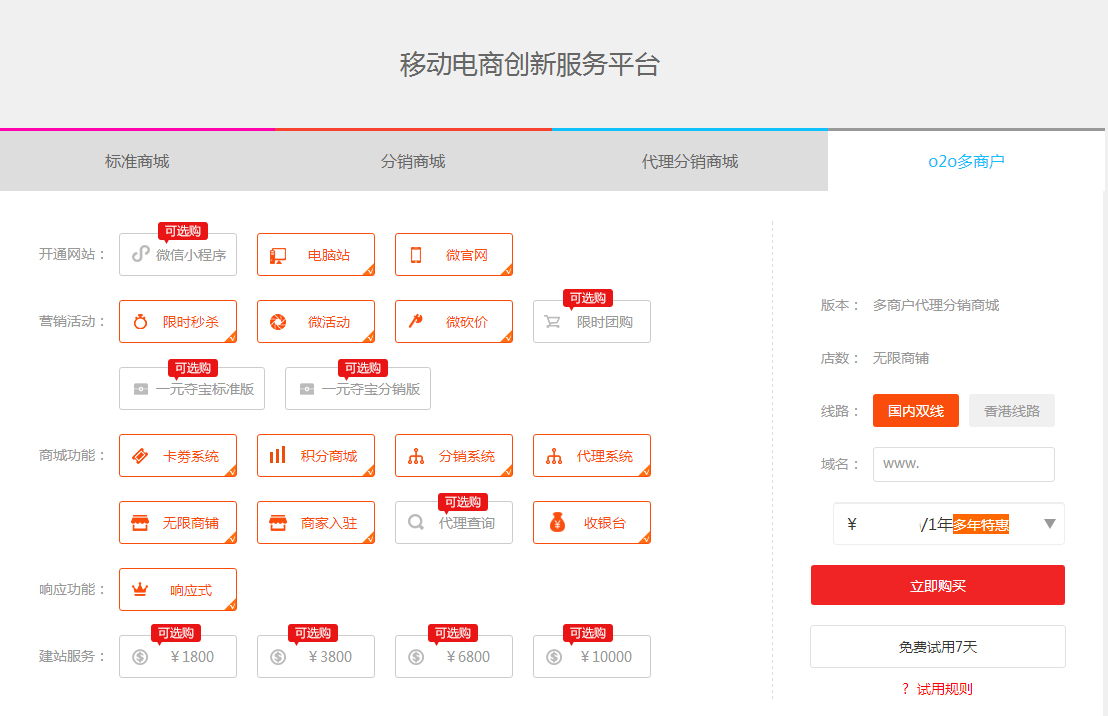Click the 积分商城 bar chart icon
Screen dimensions: 1108x716
(x=278, y=456)
